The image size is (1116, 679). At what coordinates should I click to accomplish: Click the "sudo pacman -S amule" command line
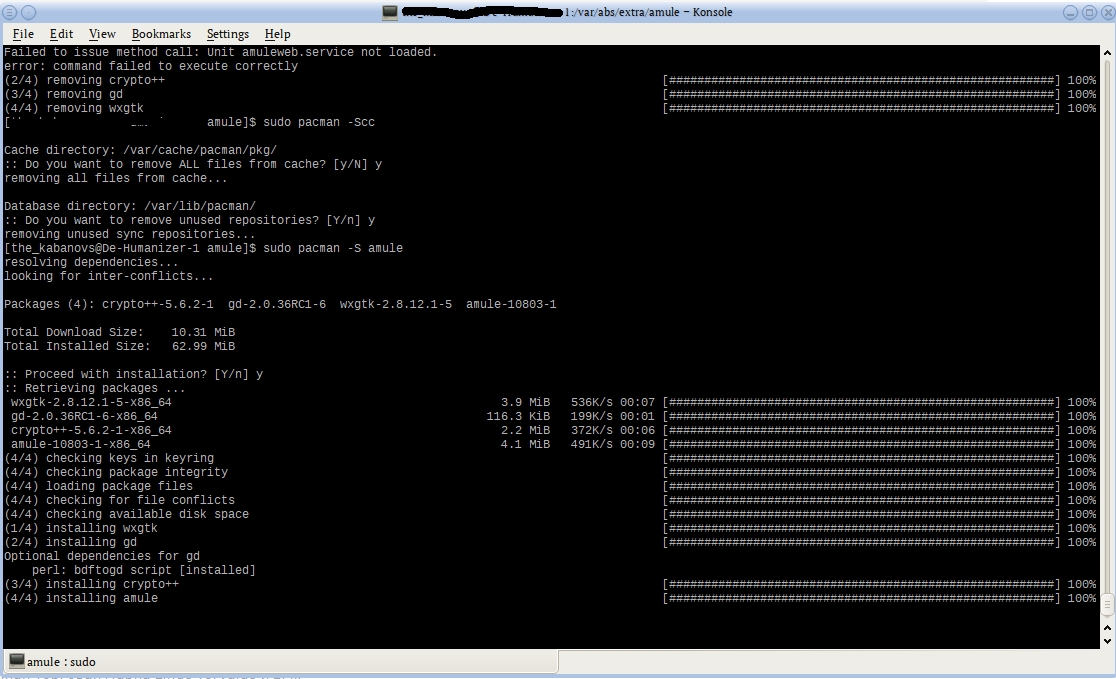point(332,248)
